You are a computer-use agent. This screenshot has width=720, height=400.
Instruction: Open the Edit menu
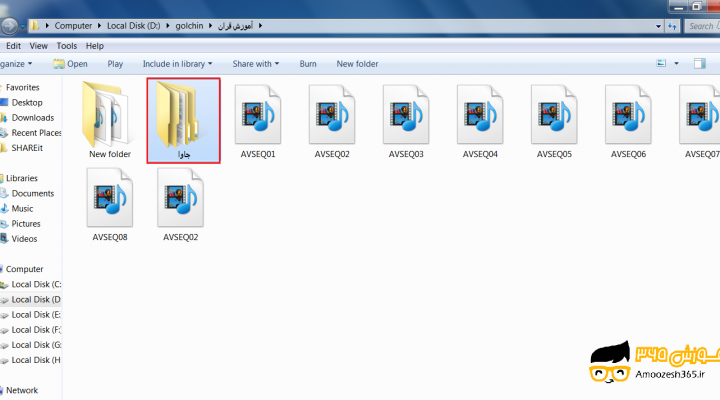coord(13,46)
